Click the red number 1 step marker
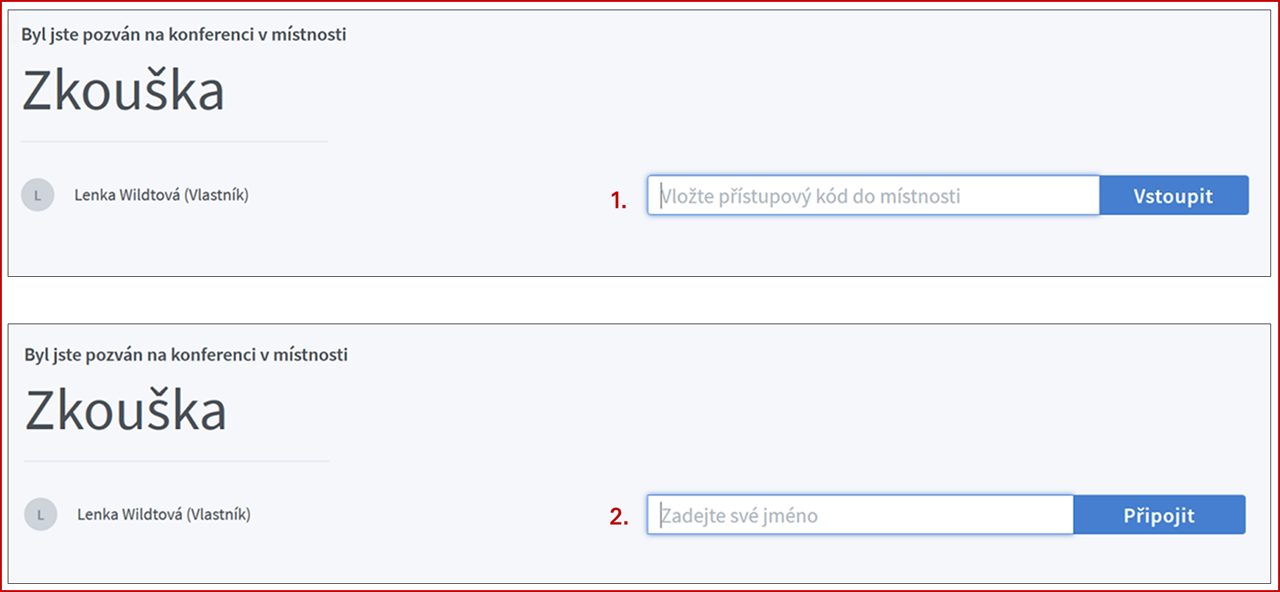Image resolution: width=1280 pixels, height=592 pixels. click(618, 200)
